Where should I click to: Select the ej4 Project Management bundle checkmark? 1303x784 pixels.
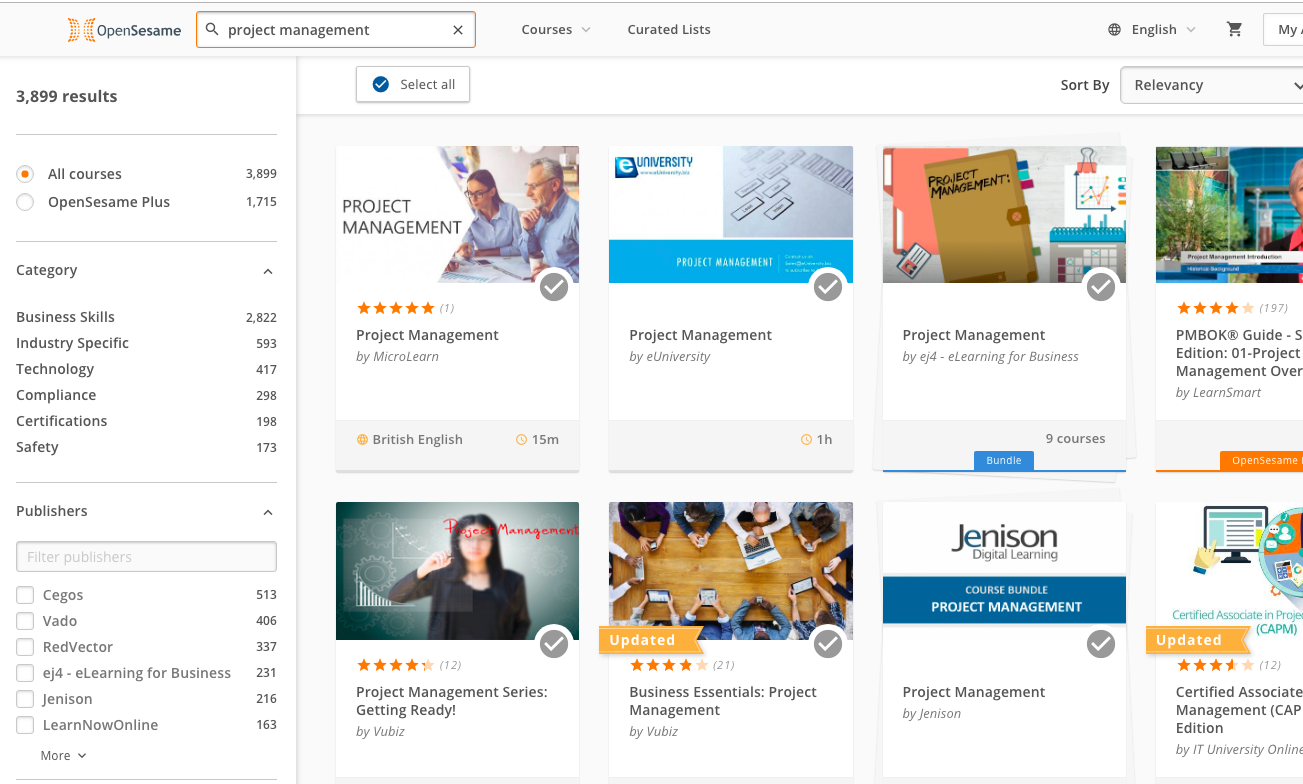pyautogui.click(x=1101, y=288)
